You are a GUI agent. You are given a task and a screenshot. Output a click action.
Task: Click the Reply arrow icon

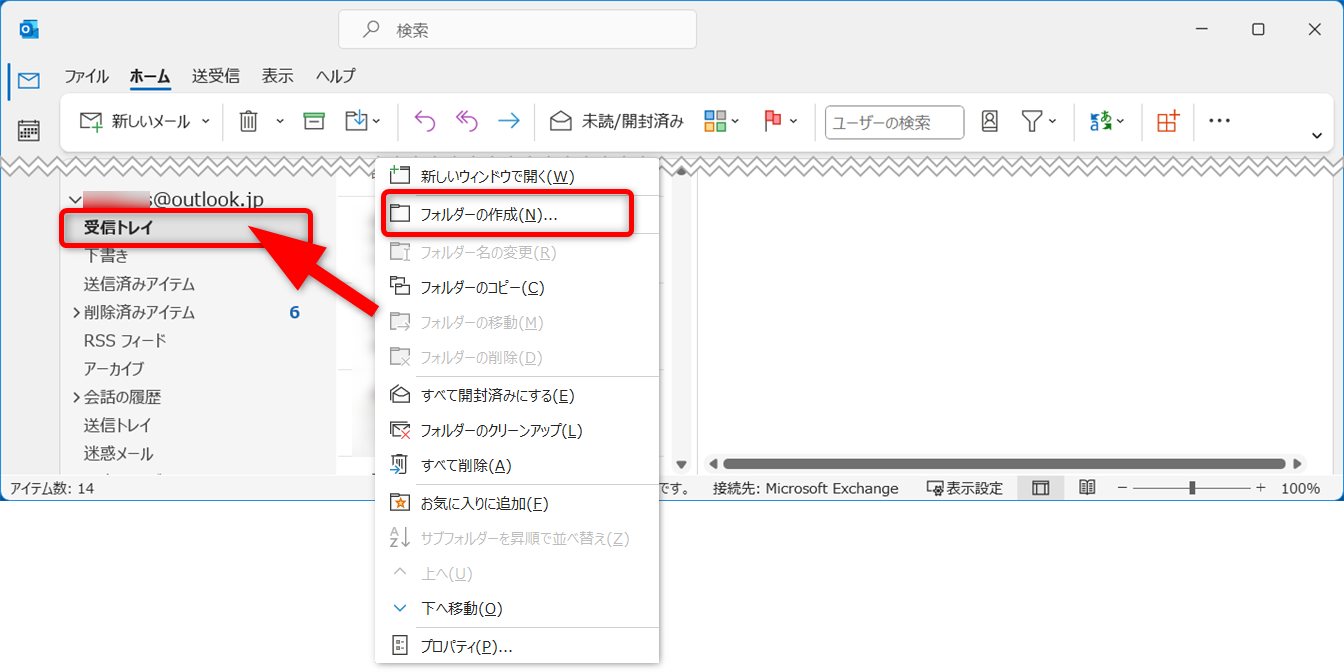tap(425, 121)
